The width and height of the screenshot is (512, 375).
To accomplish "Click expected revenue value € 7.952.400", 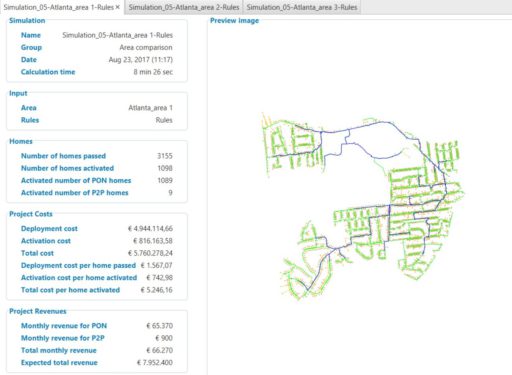I will [x=155, y=363].
